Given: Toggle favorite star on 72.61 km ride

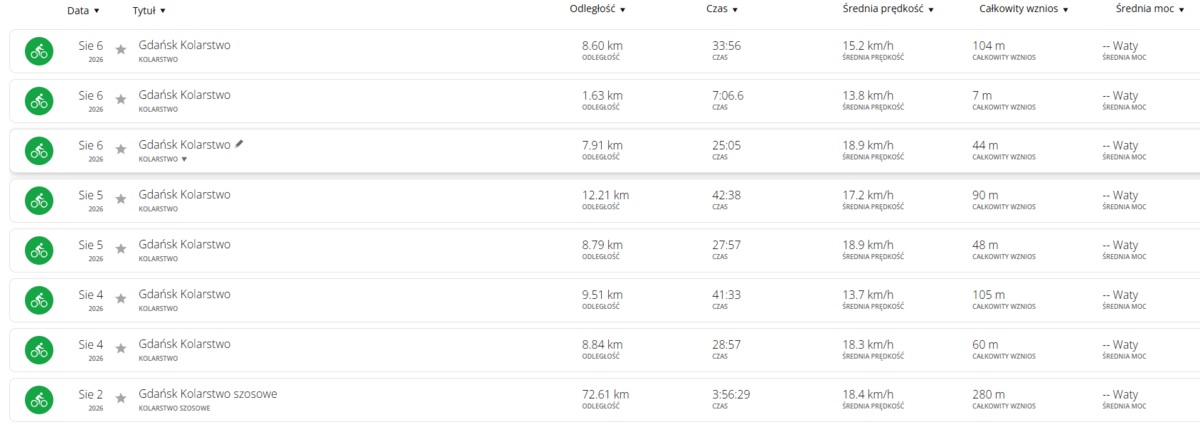Looking at the screenshot, I should pyautogui.click(x=121, y=398).
